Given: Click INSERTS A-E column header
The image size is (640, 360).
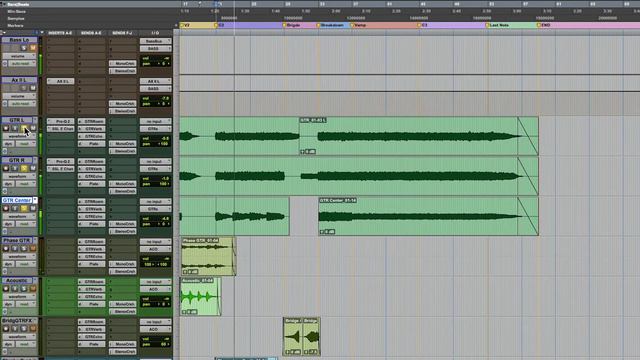Looking at the screenshot, I should 60,33.
